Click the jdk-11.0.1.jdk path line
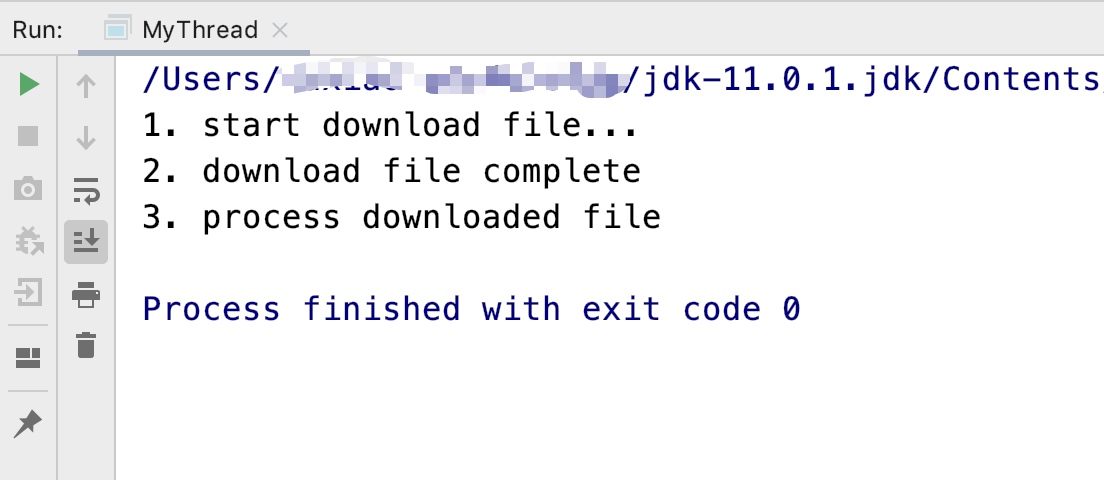Image resolution: width=1104 pixels, height=480 pixels. point(622,80)
